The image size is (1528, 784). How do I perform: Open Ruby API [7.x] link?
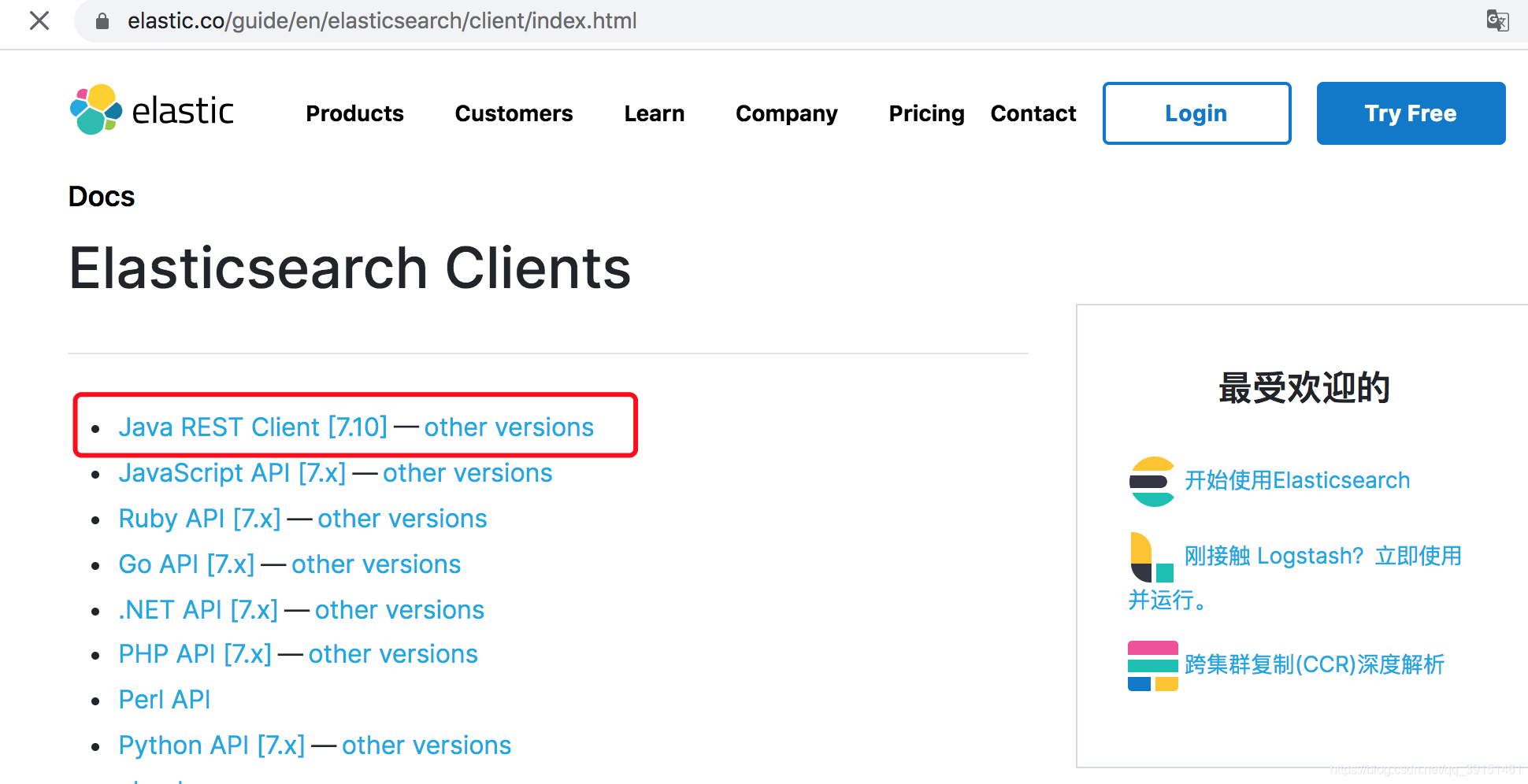click(199, 519)
